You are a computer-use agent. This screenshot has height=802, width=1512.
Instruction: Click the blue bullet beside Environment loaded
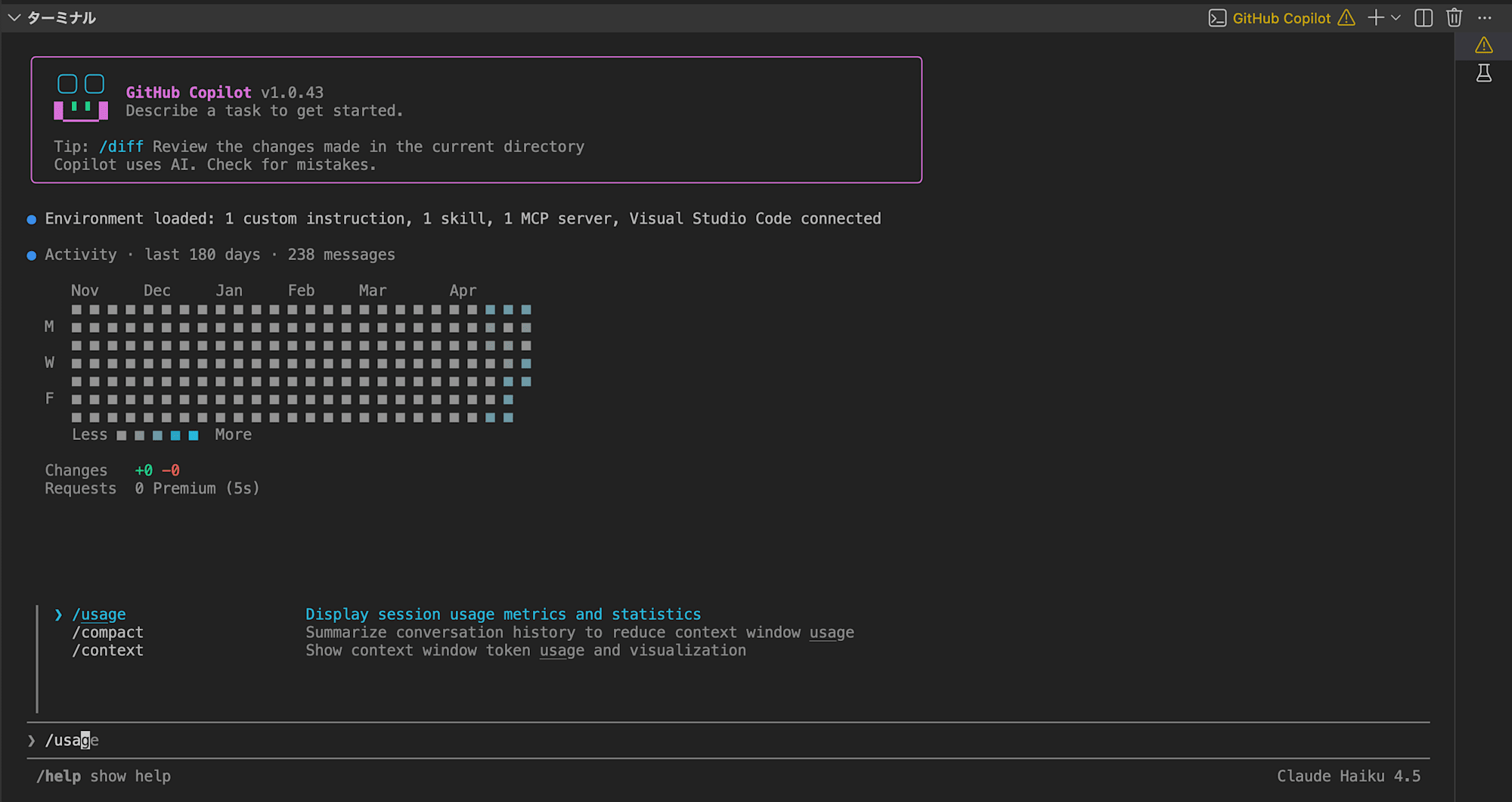pyautogui.click(x=32, y=220)
